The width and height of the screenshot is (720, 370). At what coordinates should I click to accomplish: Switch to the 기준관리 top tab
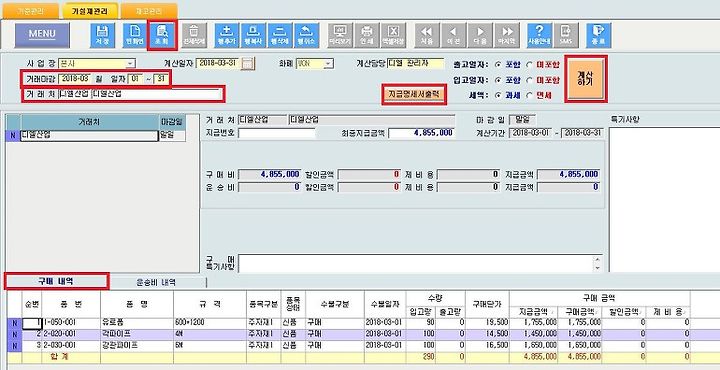pos(30,11)
